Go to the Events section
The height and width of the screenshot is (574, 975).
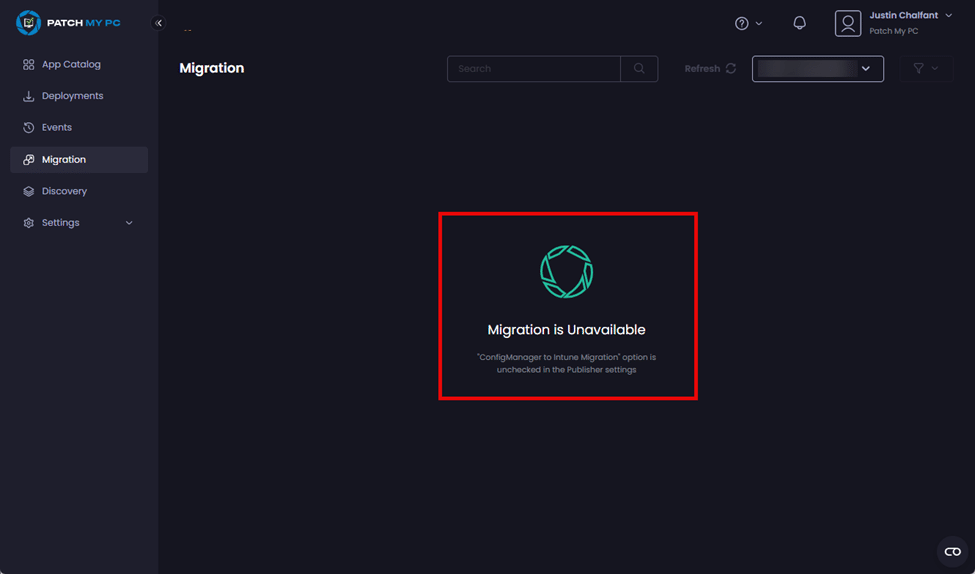click(56, 128)
